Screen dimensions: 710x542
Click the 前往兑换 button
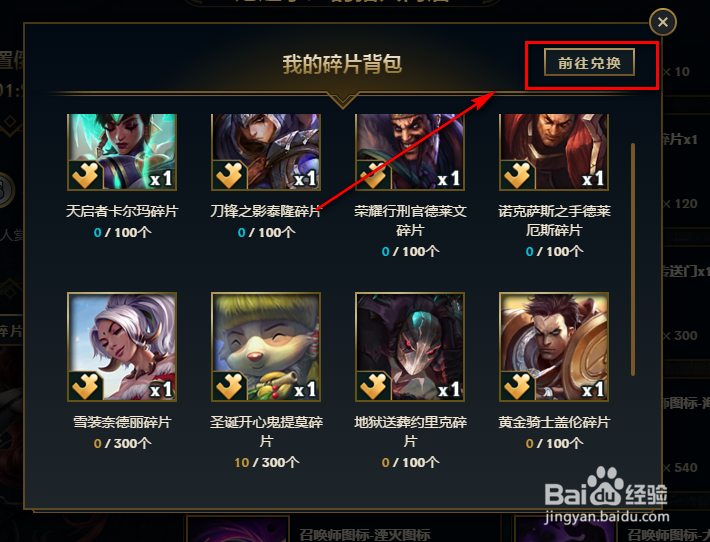tap(589, 62)
